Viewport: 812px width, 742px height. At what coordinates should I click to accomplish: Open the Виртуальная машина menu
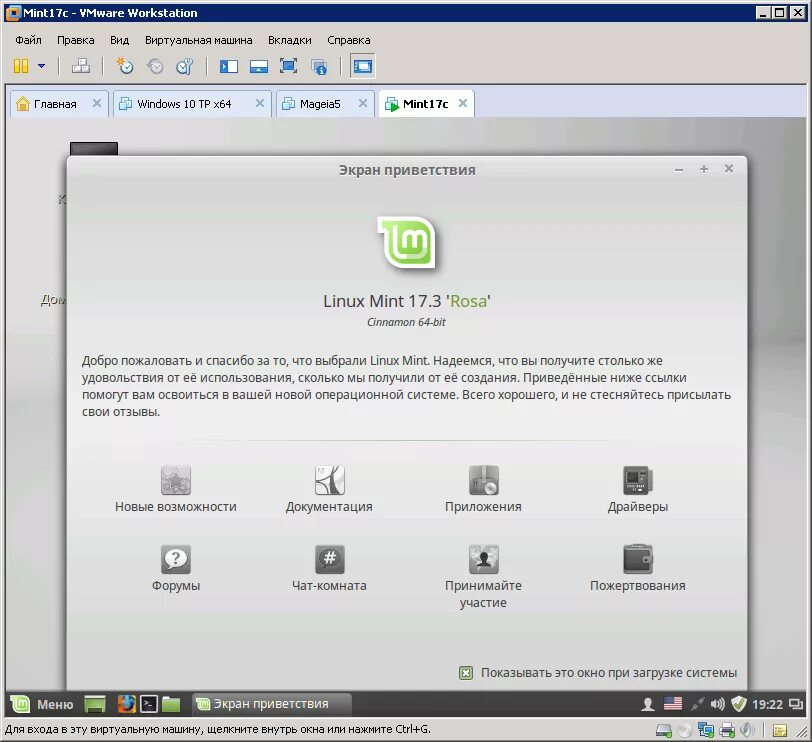pos(198,40)
